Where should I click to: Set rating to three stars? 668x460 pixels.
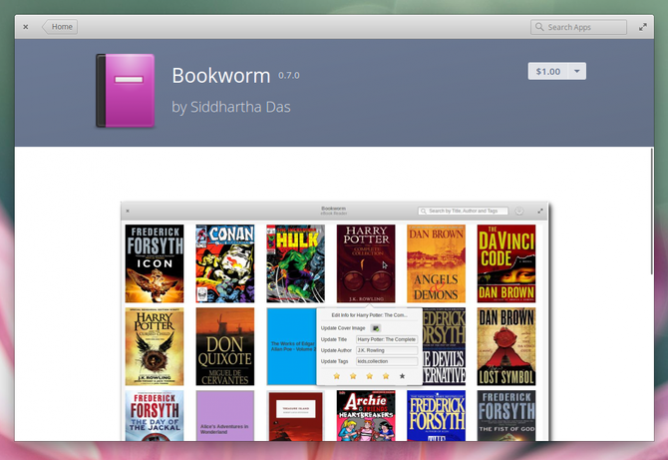[x=369, y=376]
